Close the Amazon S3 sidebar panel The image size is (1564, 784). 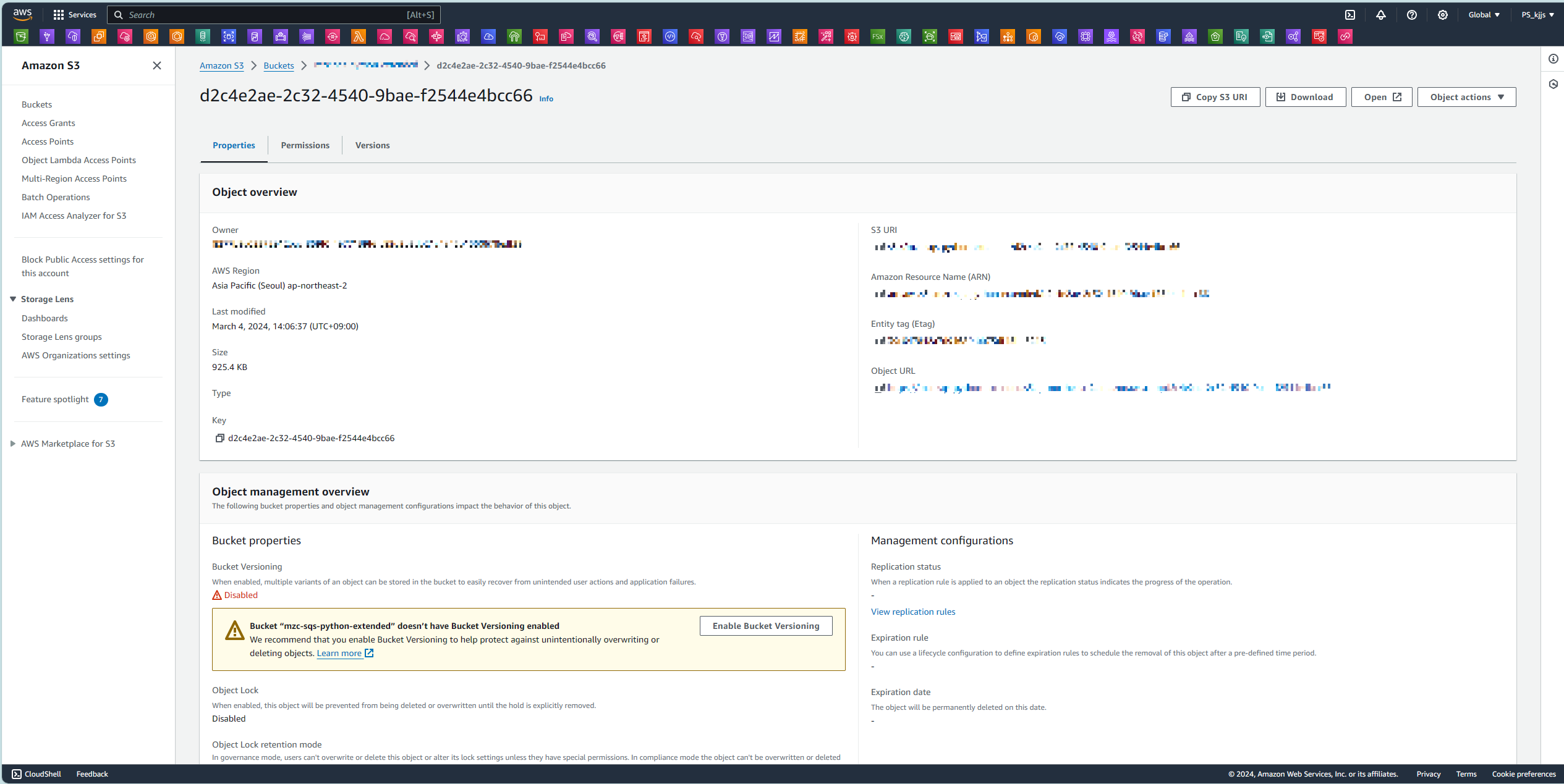157,65
